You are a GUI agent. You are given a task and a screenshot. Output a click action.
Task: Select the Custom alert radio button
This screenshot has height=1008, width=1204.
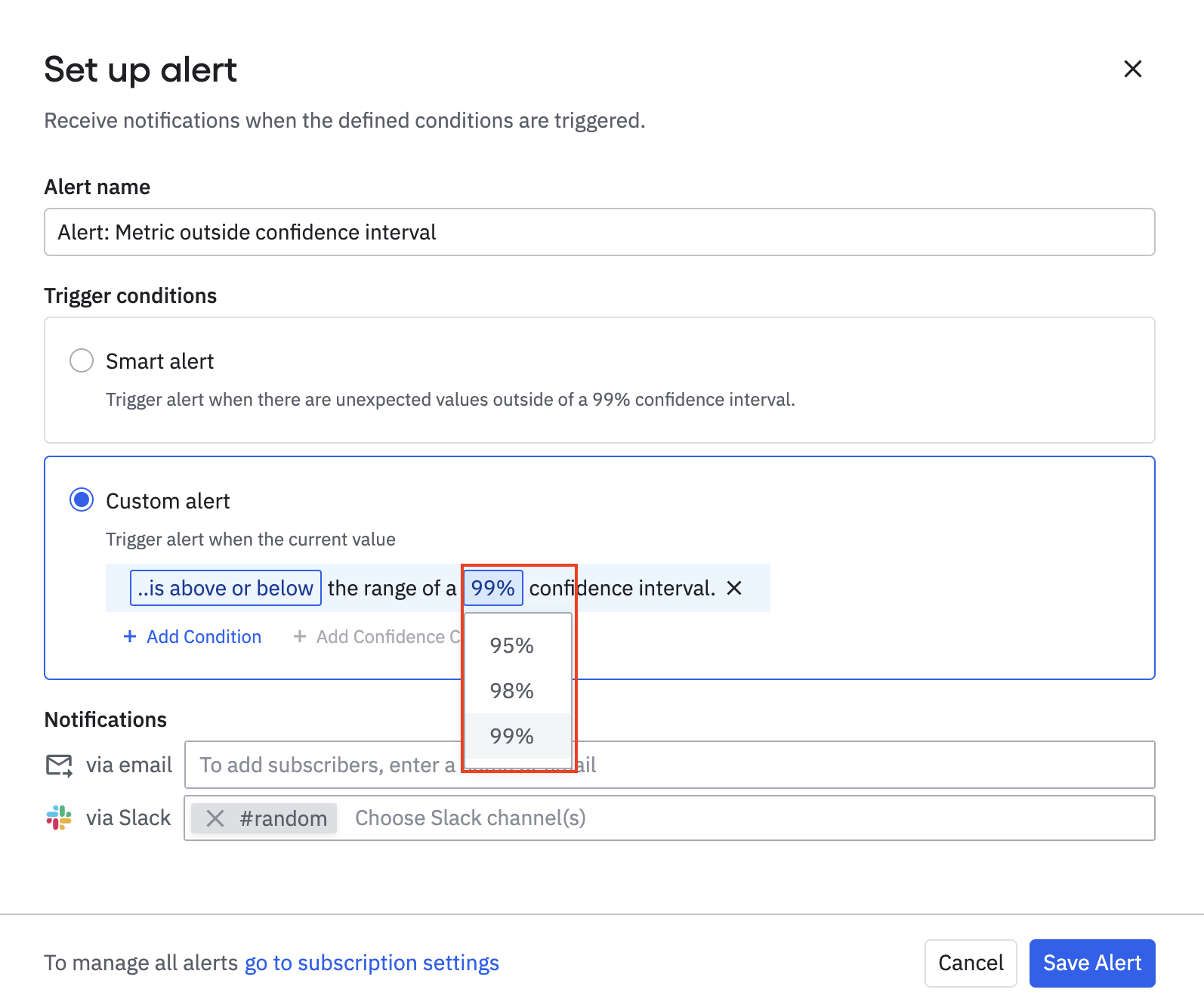point(82,500)
